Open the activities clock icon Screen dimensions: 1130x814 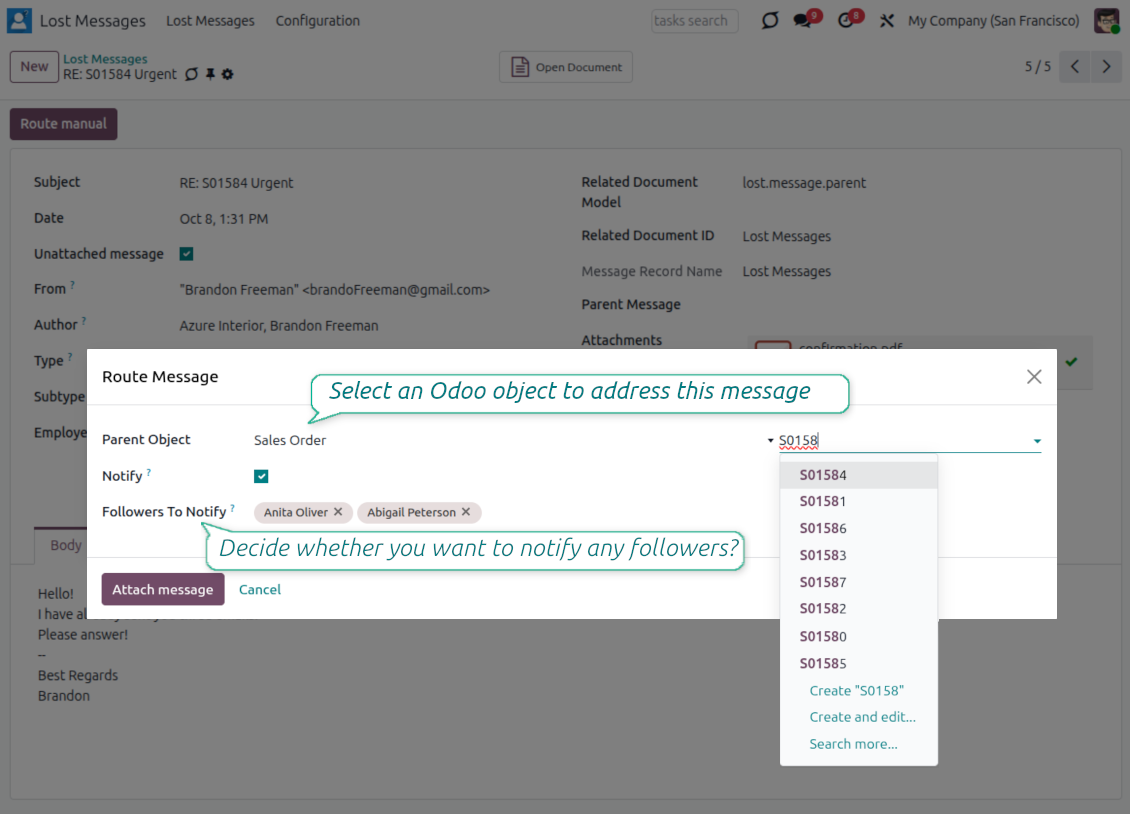tap(845, 20)
